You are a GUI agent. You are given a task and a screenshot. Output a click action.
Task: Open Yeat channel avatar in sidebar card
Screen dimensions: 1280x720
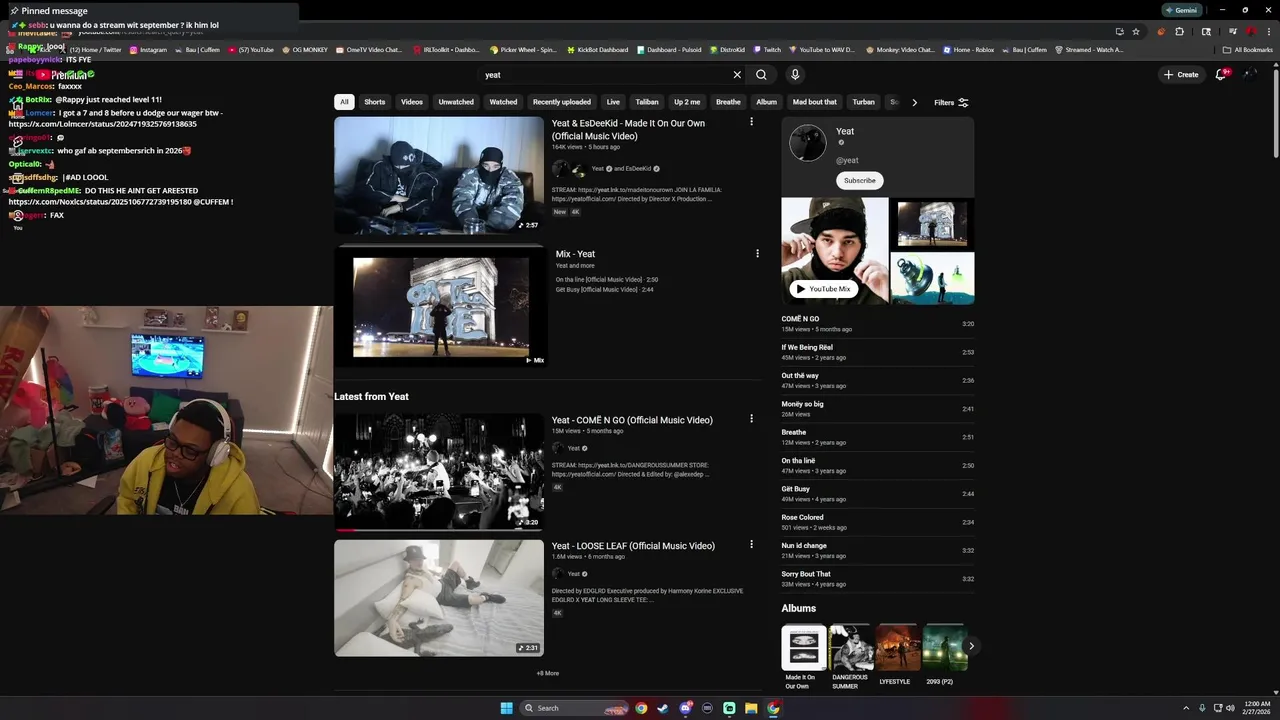[x=808, y=143]
